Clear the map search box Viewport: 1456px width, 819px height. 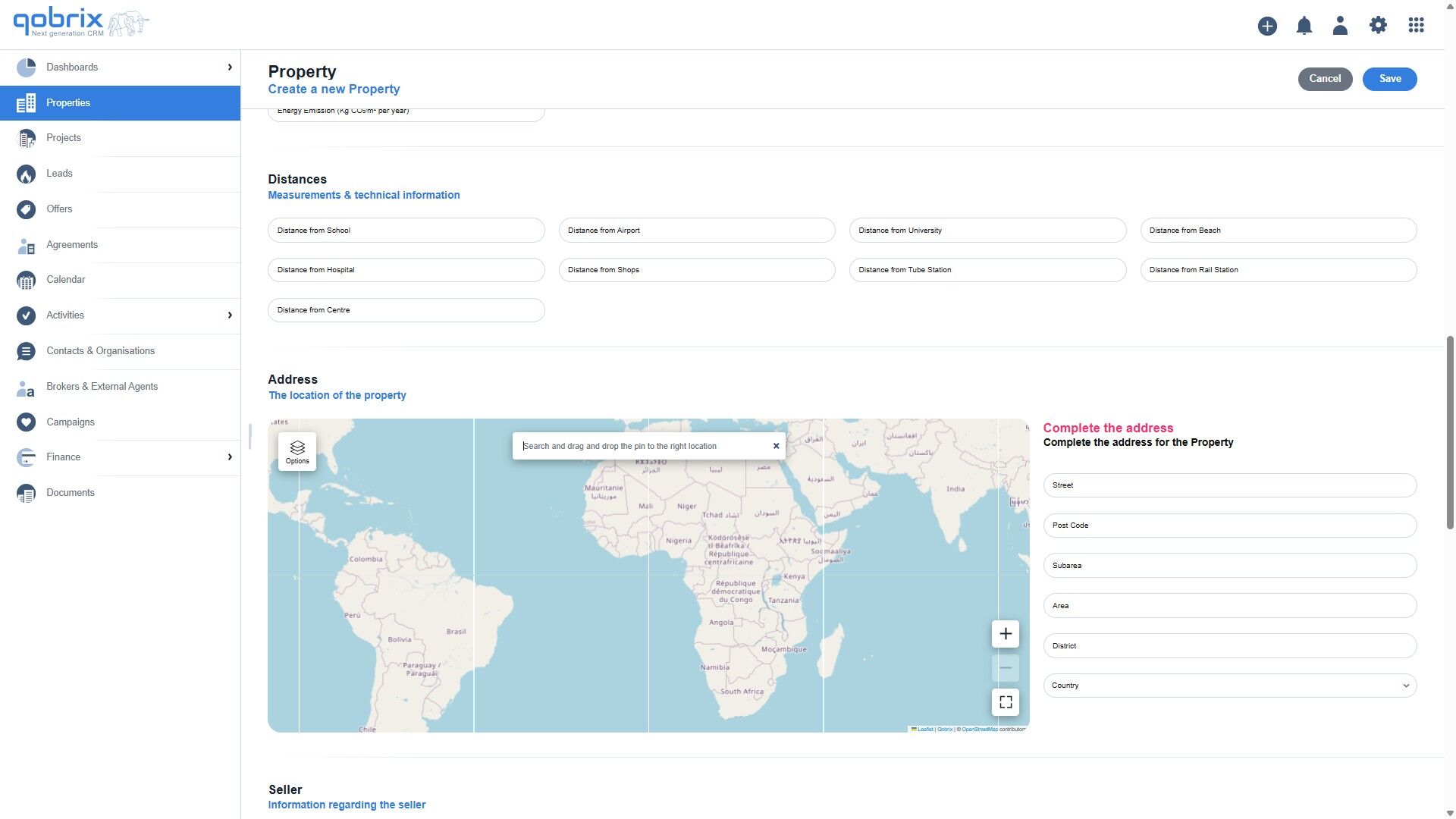click(x=776, y=446)
